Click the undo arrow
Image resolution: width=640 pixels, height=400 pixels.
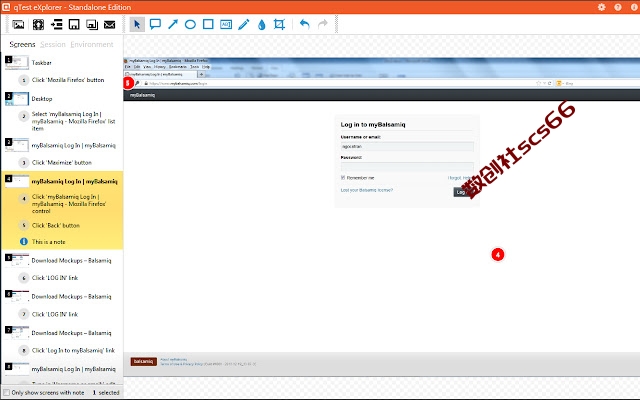pos(304,24)
